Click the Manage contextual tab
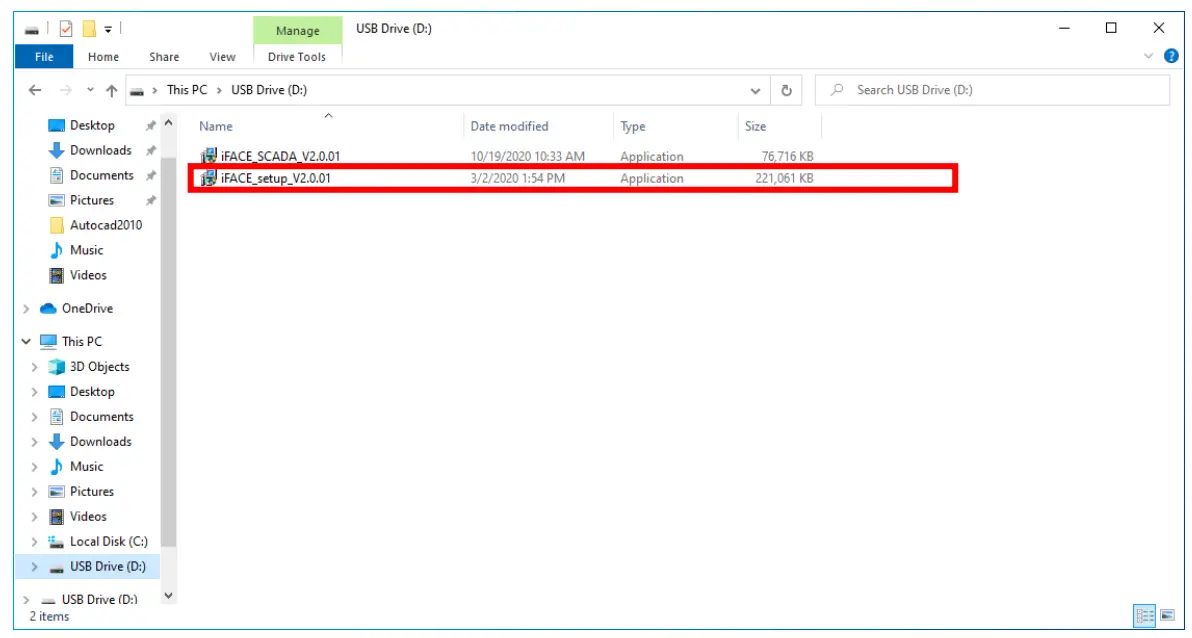This screenshot has height=638, width=1192. 297,31
